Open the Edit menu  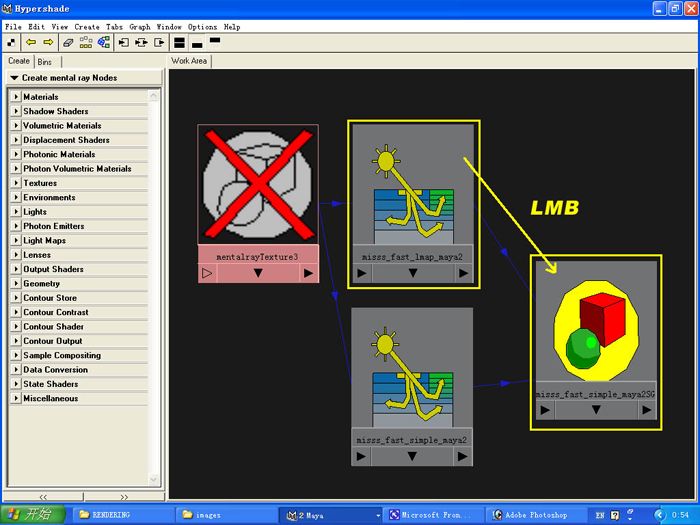point(37,27)
